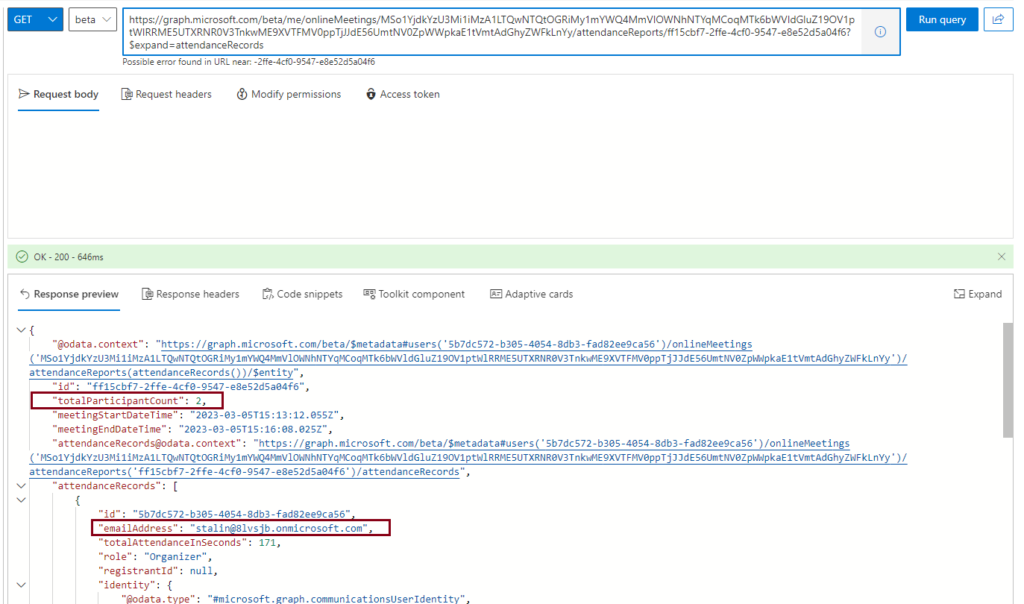Image resolution: width=1024 pixels, height=604 pixels.
Task: Open the Access token tab
Action: (403, 94)
